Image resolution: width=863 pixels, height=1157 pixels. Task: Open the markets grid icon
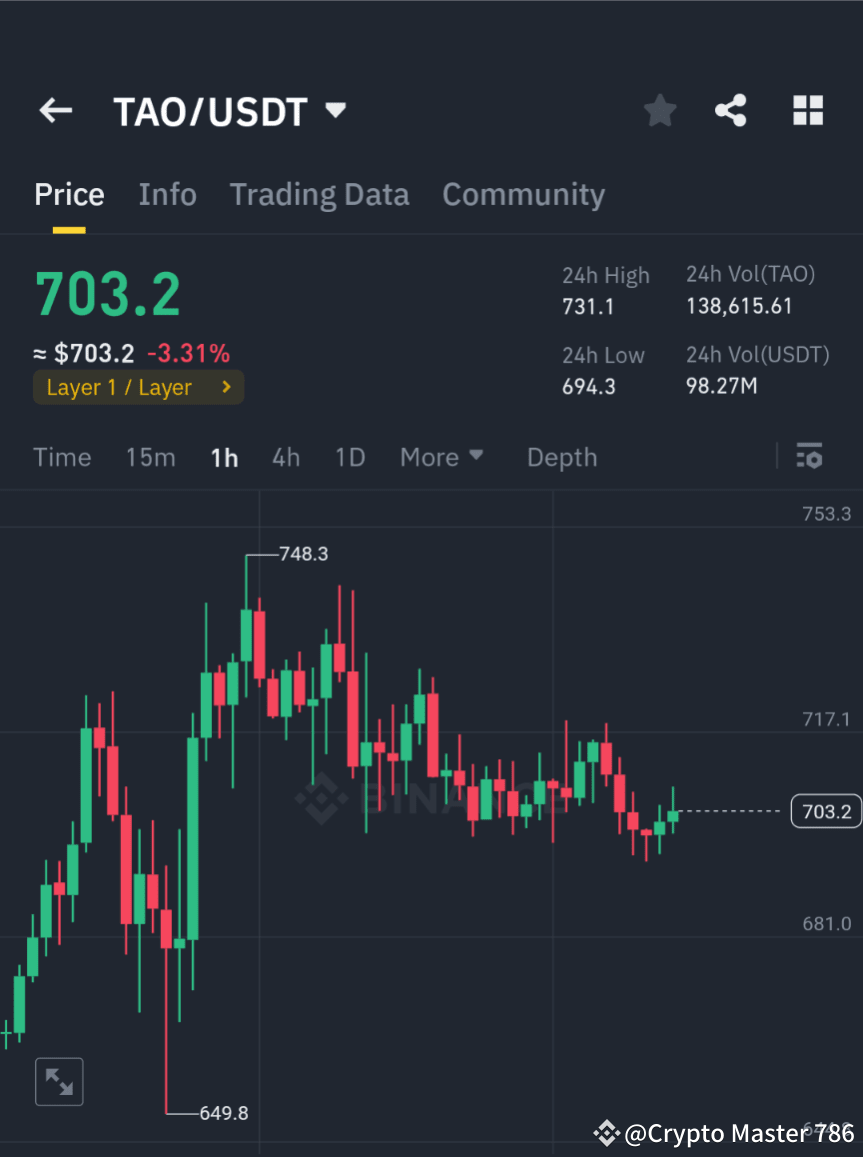coord(807,110)
